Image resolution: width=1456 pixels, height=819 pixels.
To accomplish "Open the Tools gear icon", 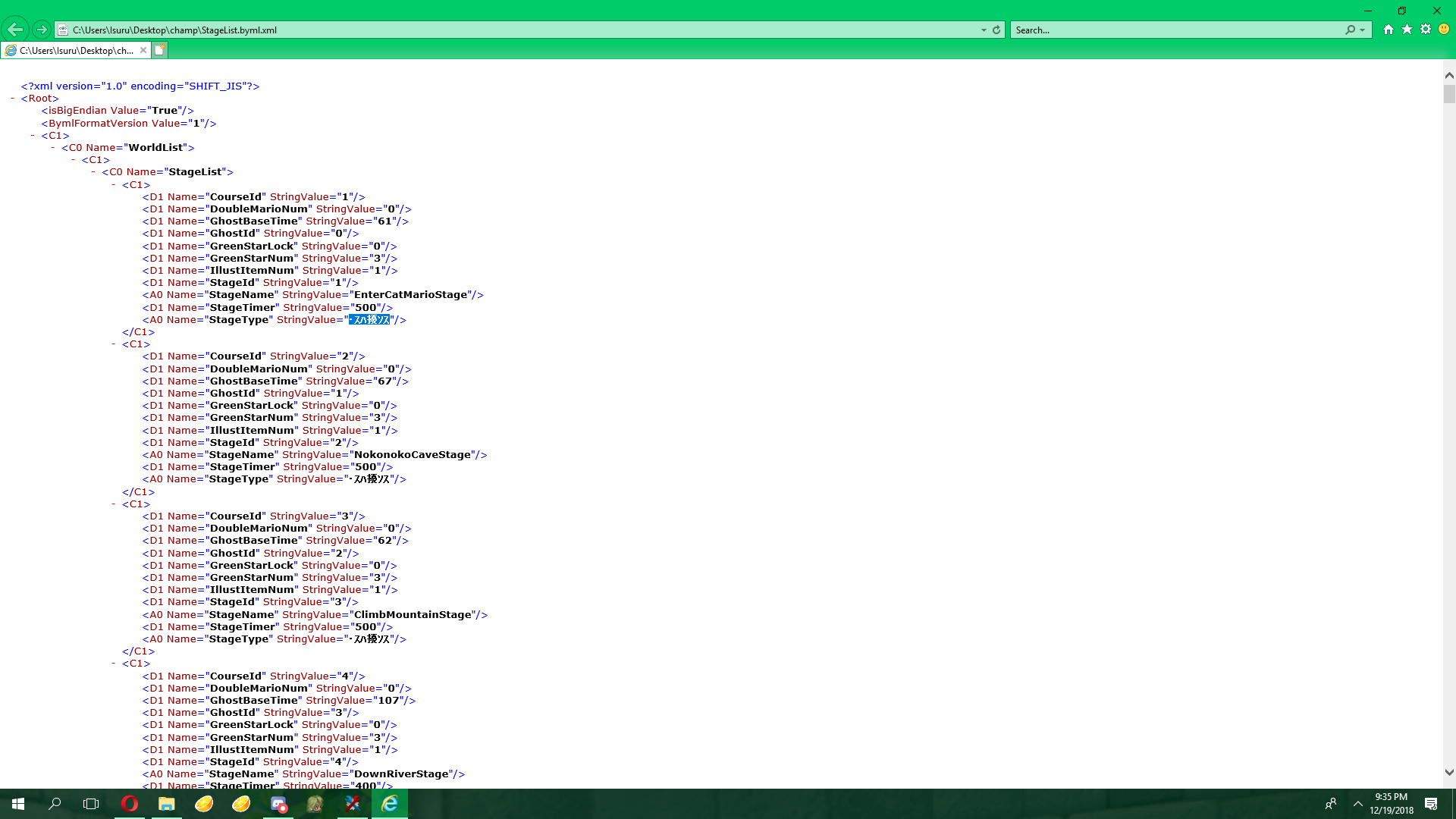I will click(x=1426, y=29).
